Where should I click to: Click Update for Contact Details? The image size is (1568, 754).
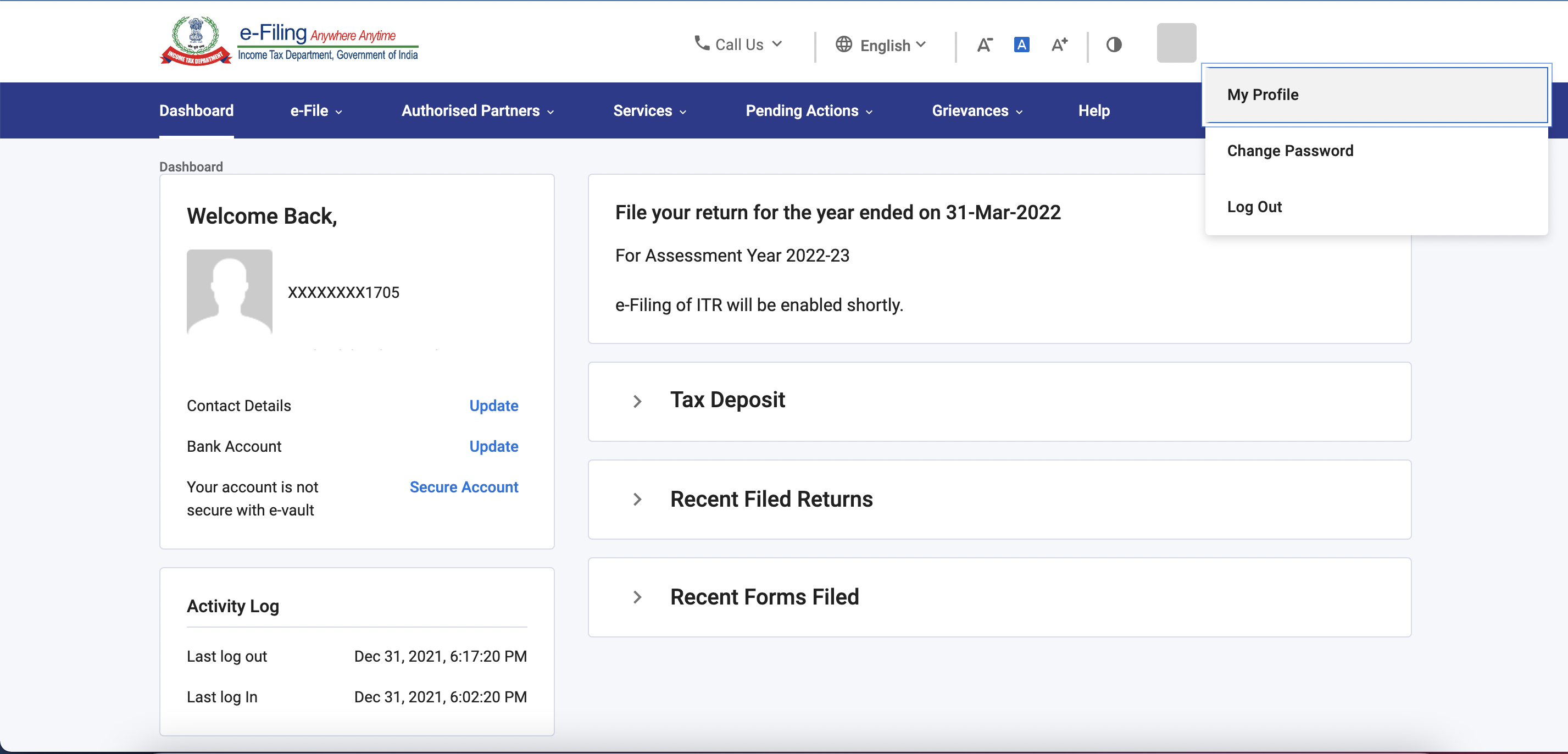tap(494, 406)
